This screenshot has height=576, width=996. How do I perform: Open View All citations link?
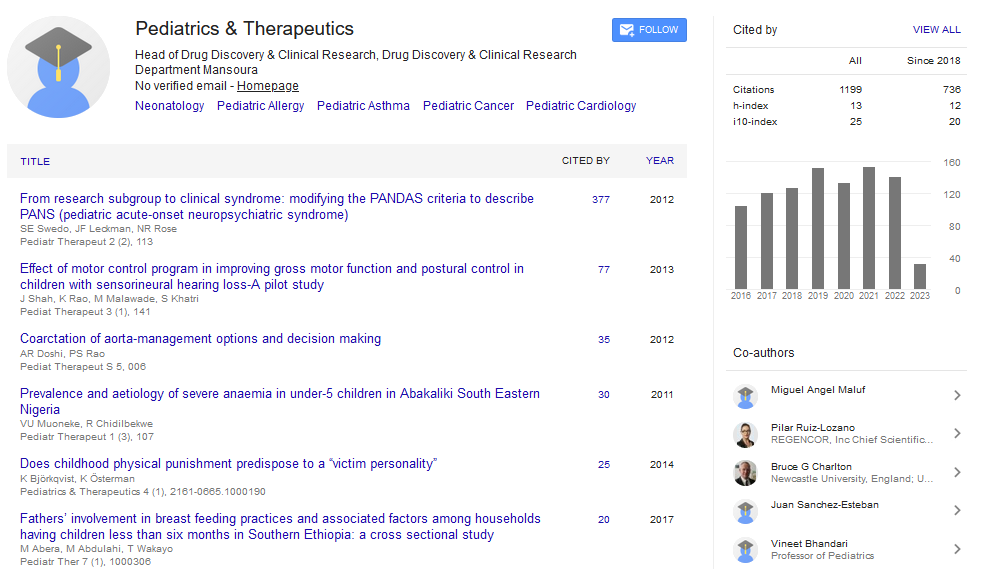tap(936, 30)
